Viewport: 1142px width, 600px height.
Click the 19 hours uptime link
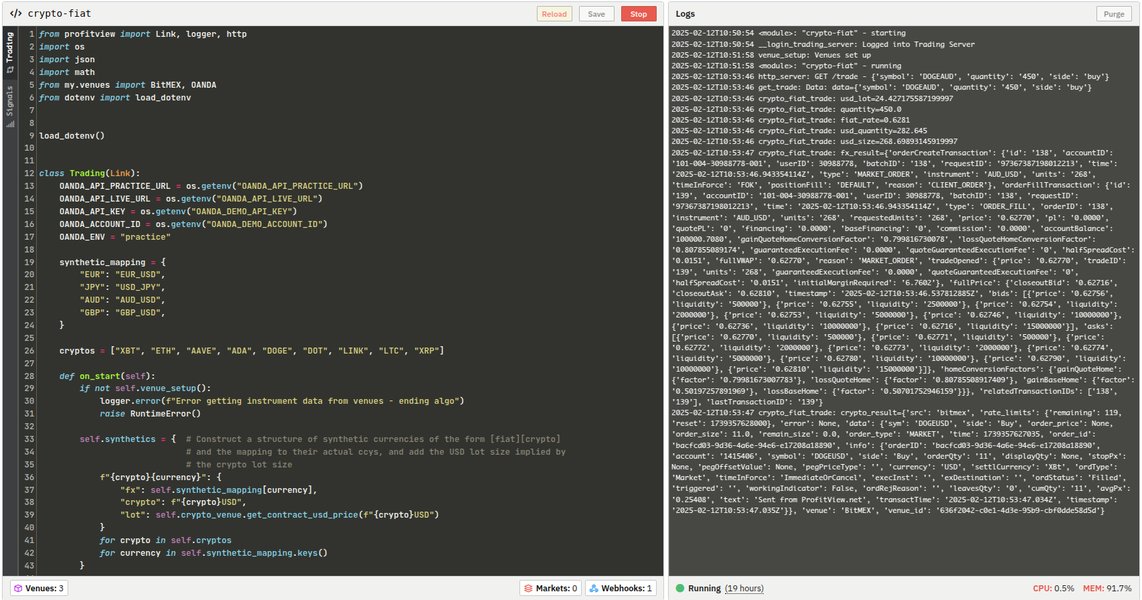tap(744, 588)
